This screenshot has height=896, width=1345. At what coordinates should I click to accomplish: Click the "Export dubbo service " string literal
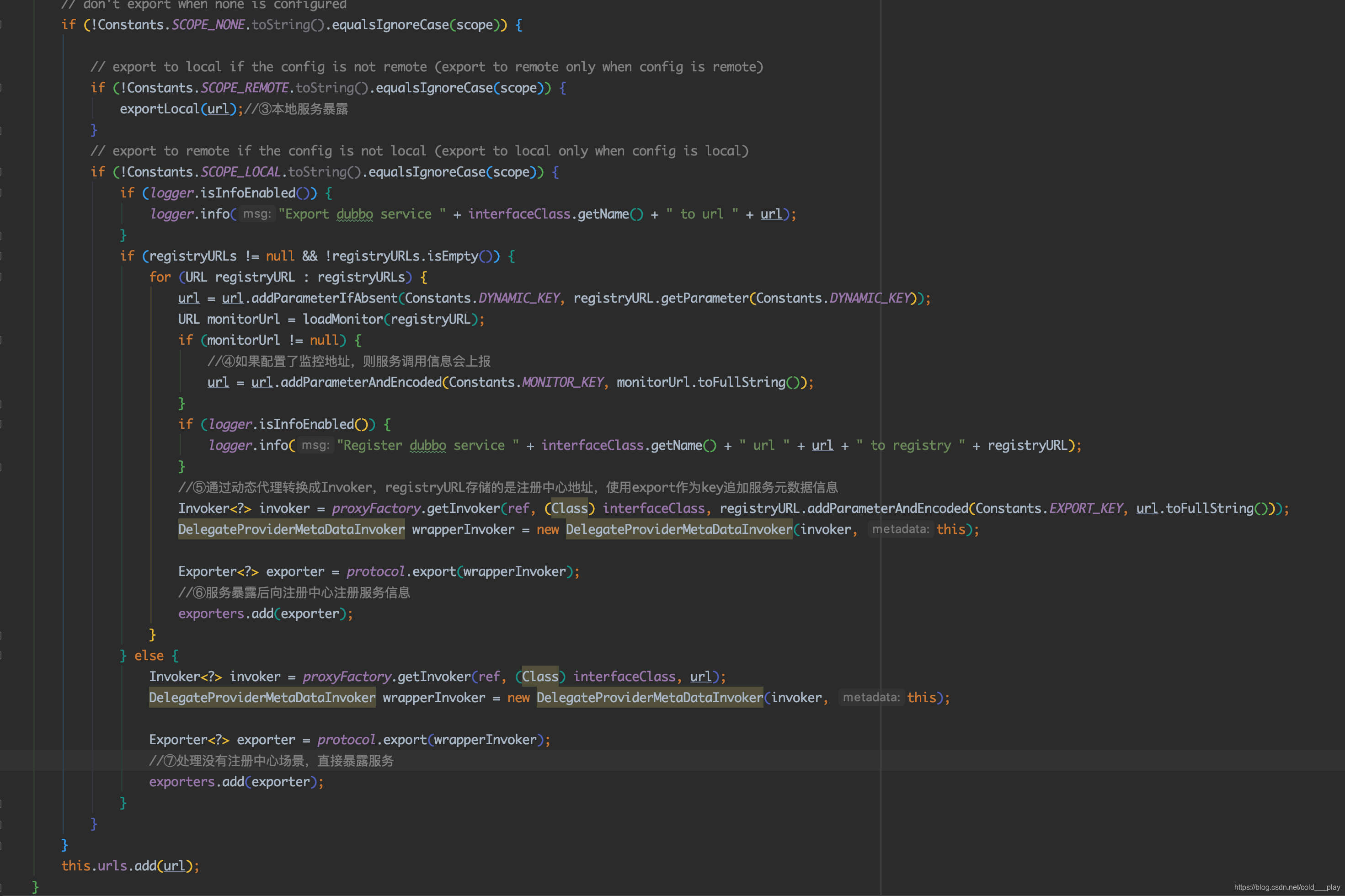[x=362, y=214]
